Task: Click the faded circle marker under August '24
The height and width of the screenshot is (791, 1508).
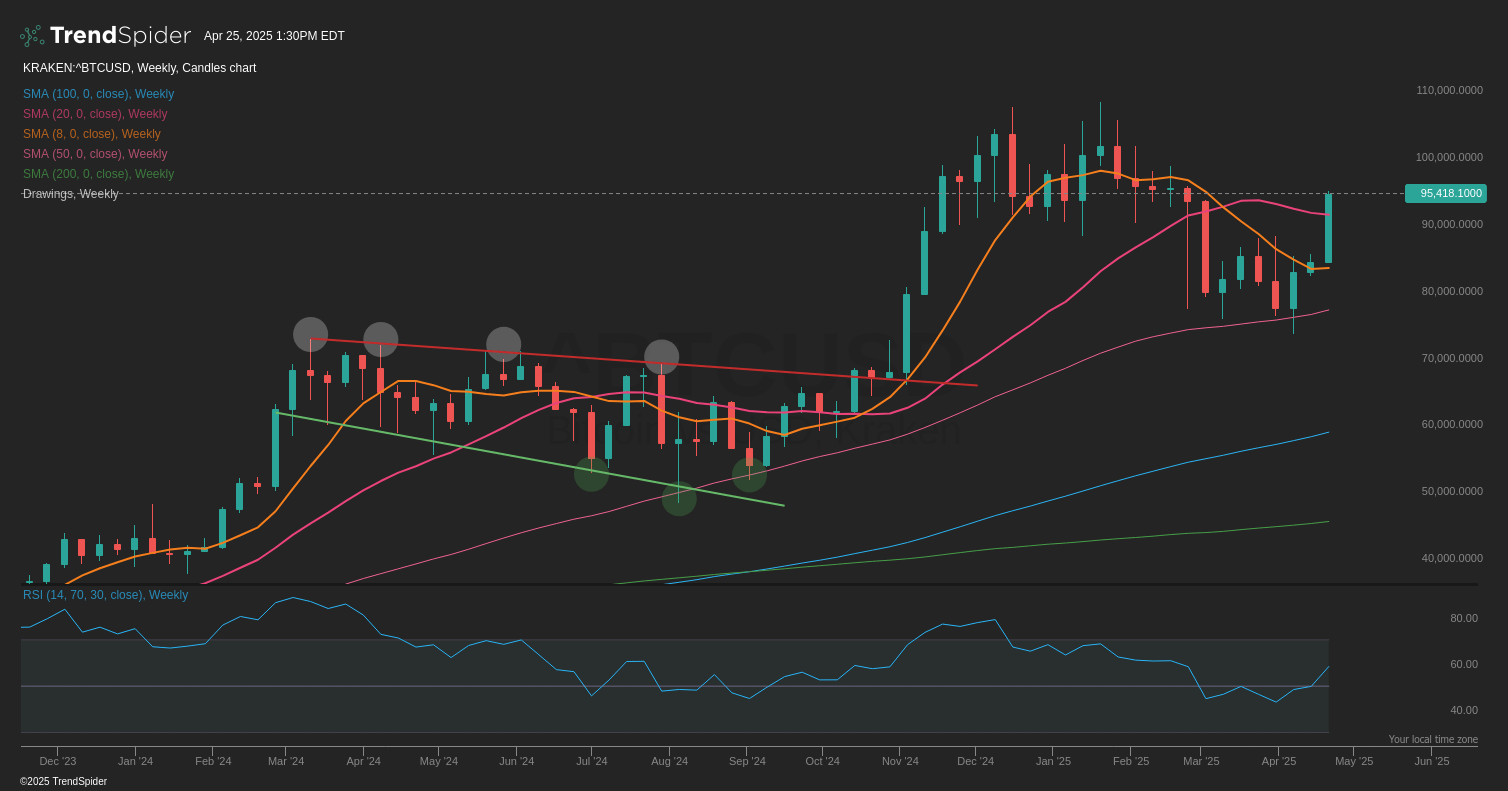Action: (679, 500)
